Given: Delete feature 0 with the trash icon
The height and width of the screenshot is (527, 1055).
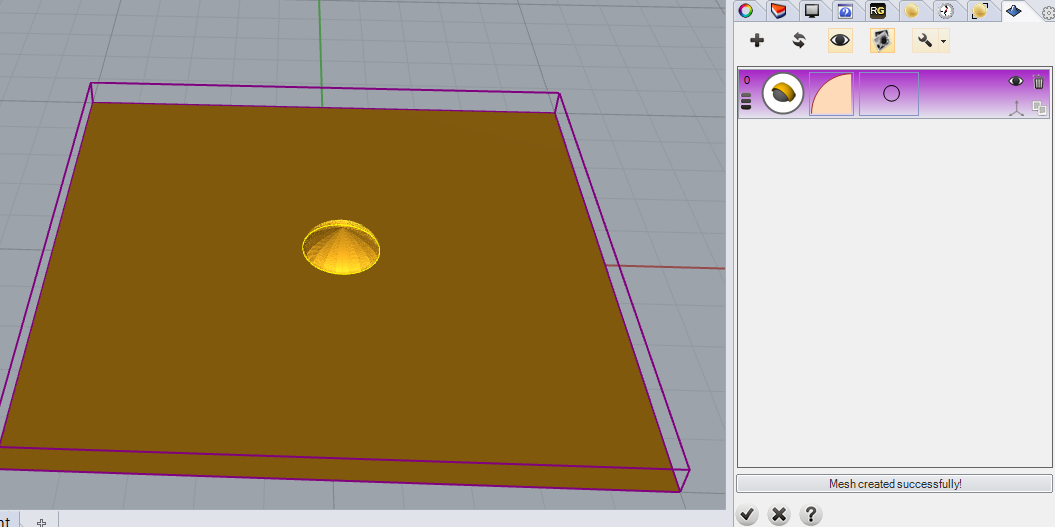Looking at the screenshot, I should coord(1039,82).
